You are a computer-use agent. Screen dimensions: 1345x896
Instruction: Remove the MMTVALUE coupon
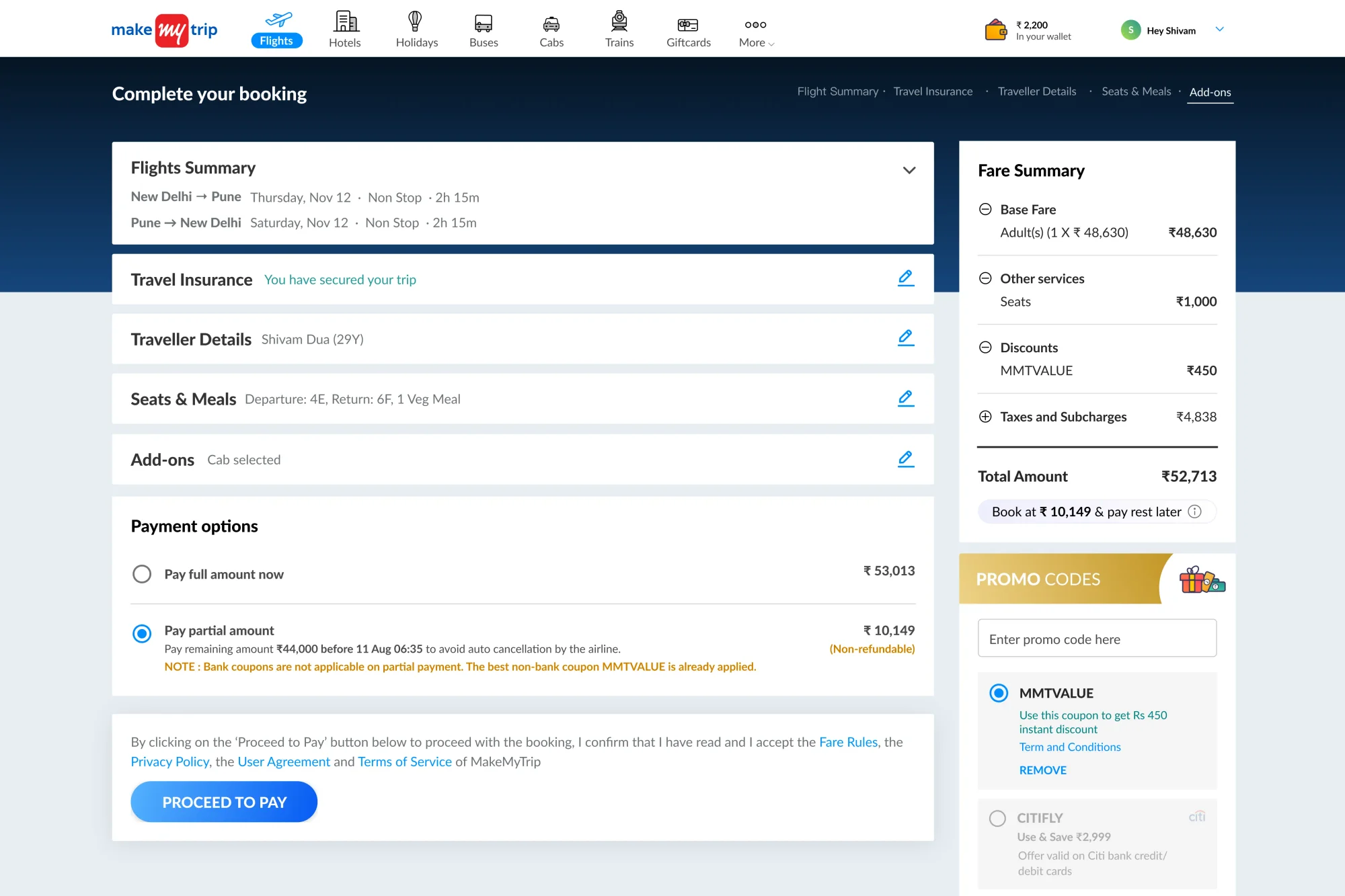1042,770
